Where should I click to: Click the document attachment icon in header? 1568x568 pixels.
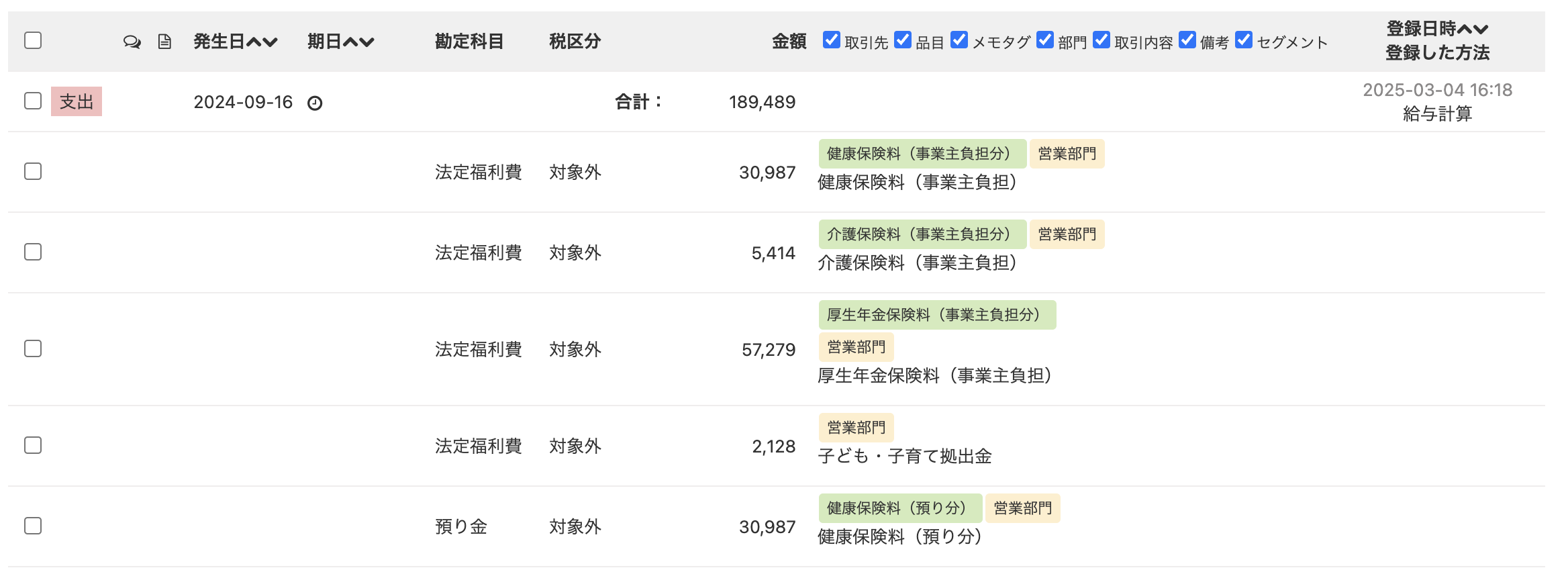tap(164, 42)
